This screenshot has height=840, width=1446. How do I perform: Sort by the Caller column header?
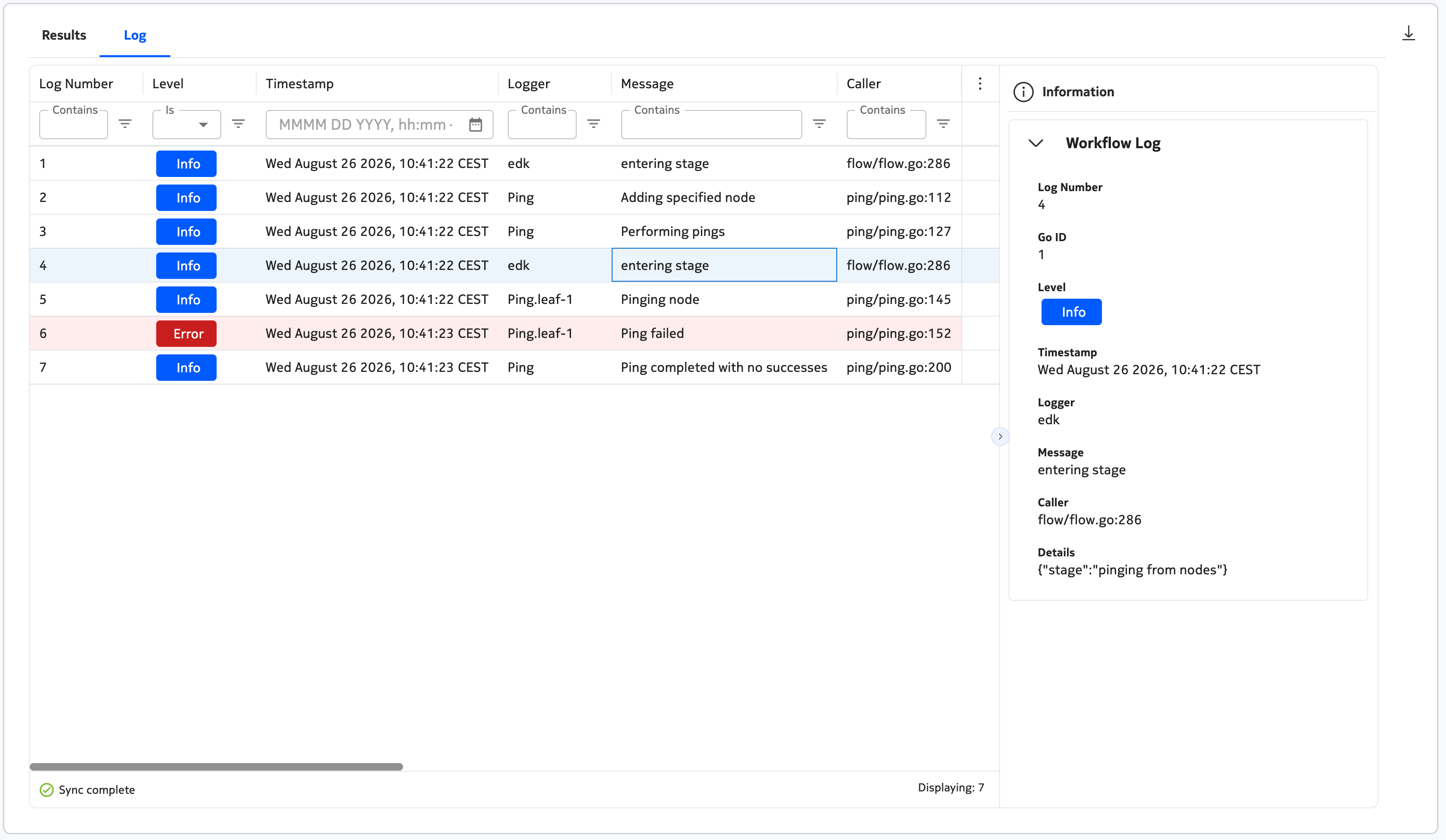(x=863, y=84)
